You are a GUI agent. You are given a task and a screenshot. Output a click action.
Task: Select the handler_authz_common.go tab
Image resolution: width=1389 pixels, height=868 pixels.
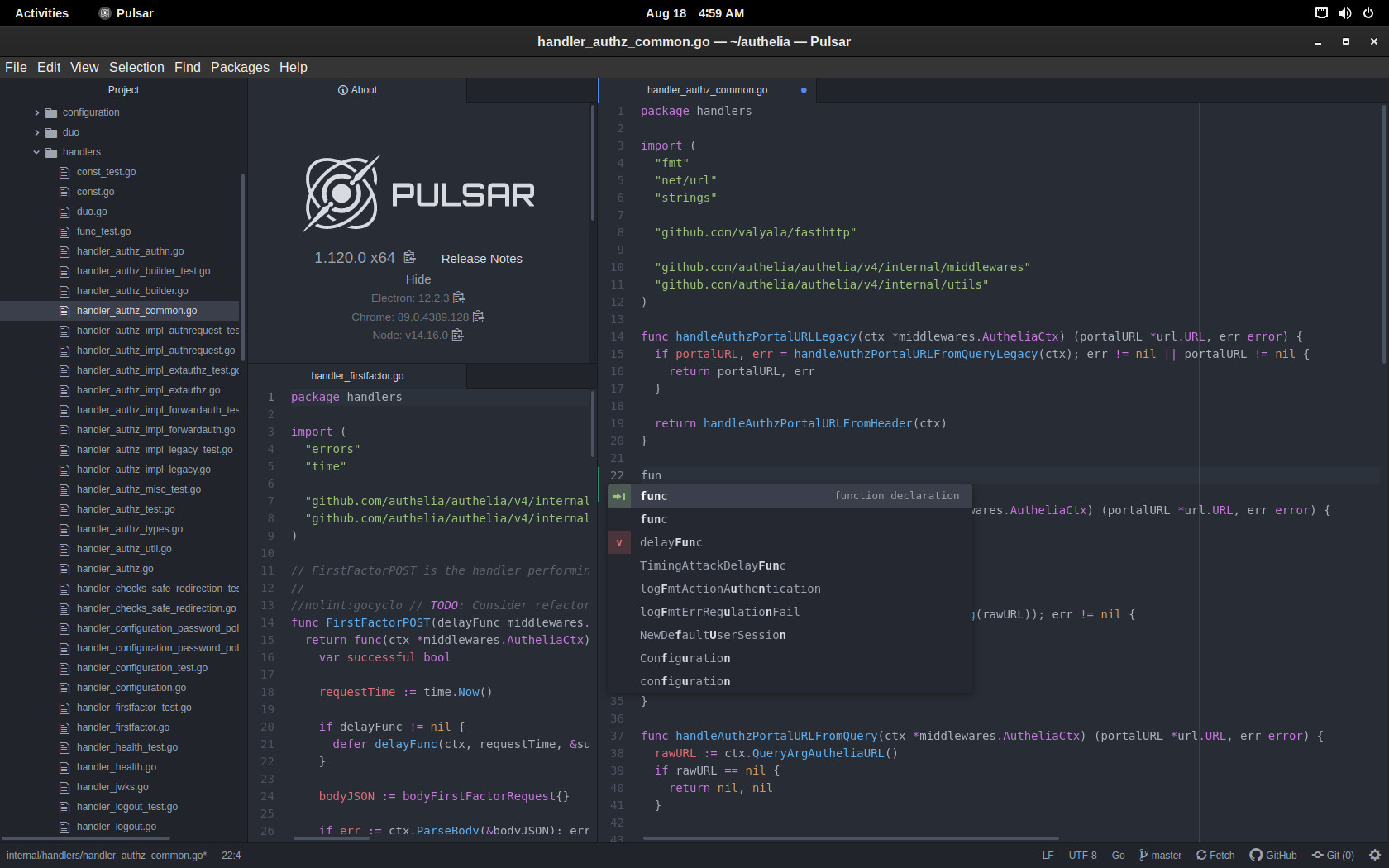coord(708,90)
